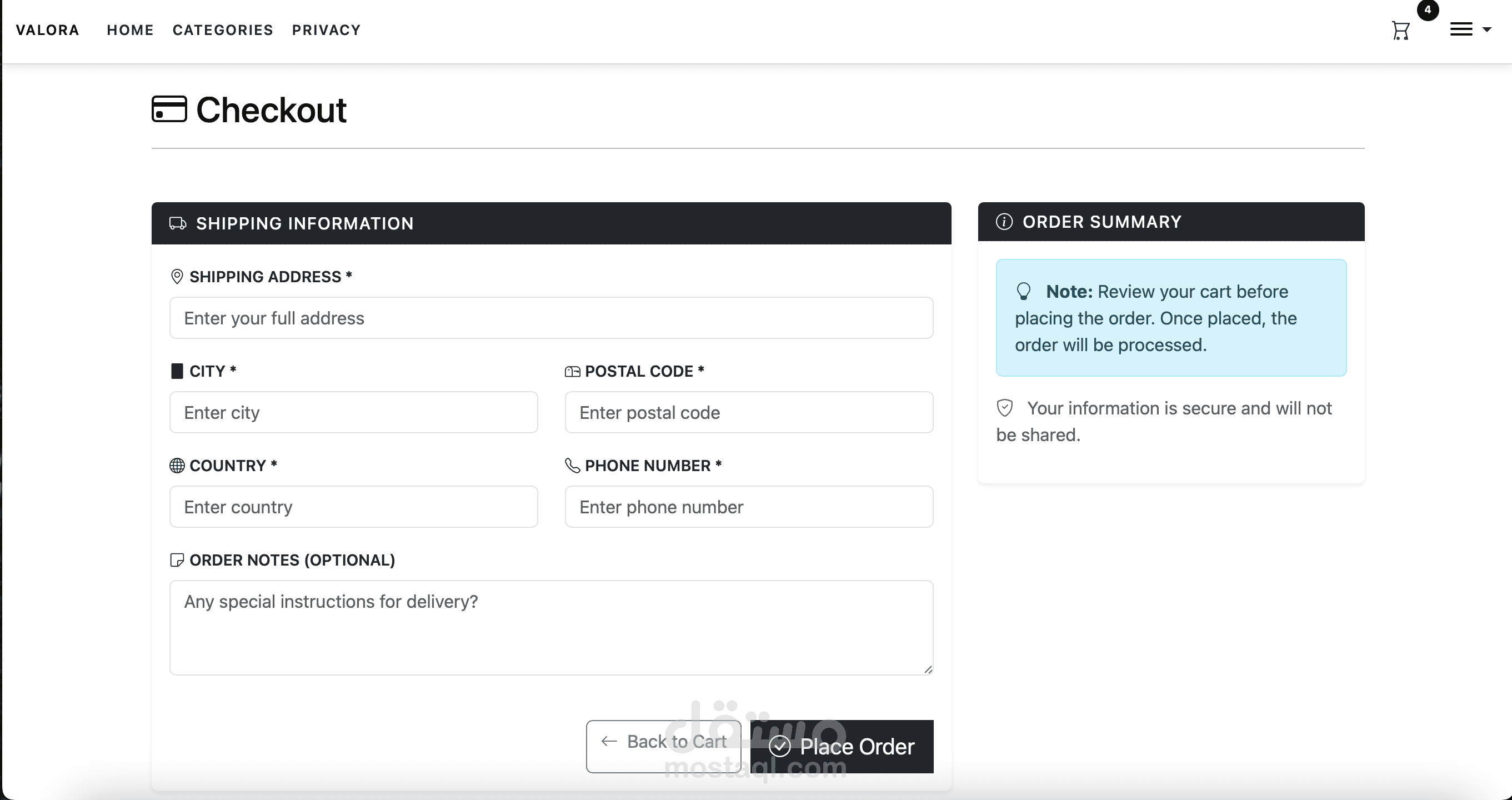Viewport: 1512px width, 800px height.
Task: Focus the Enter your full address field
Action: tap(551, 318)
